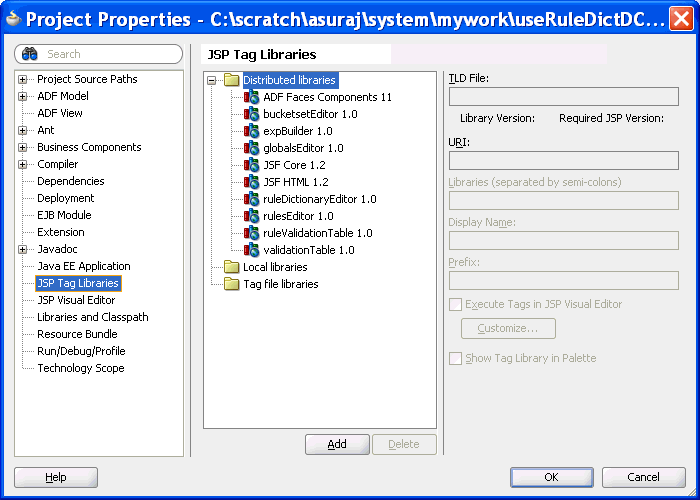Open the EJB Module settings
The image size is (700, 500).
tap(64, 215)
